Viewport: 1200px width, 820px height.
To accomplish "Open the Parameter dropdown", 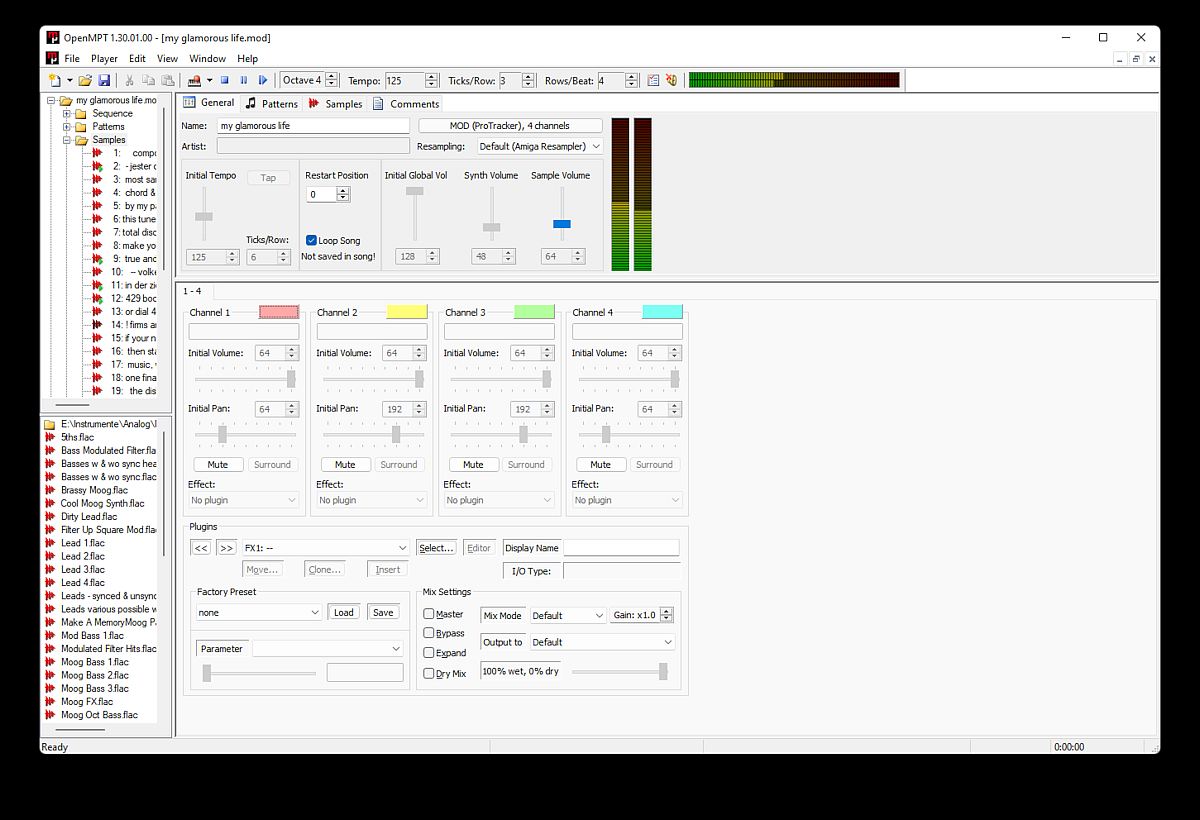I will coord(327,648).
